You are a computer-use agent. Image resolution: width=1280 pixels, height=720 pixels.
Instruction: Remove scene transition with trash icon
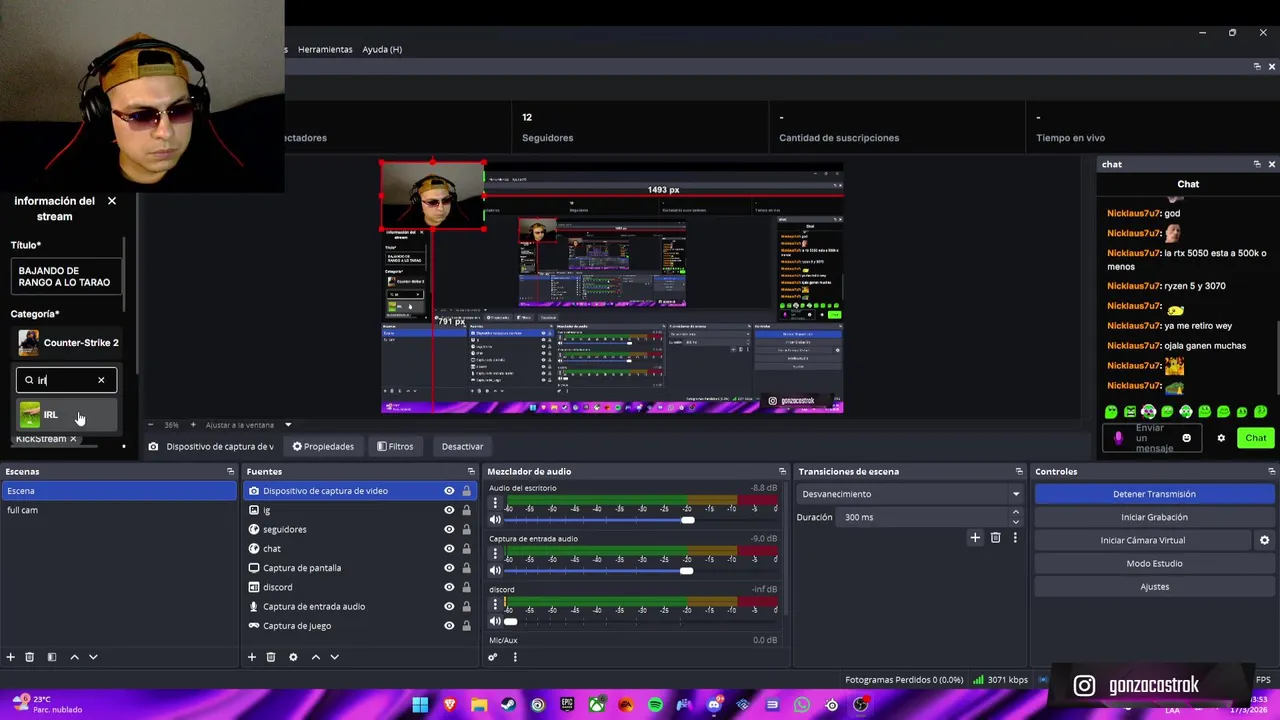tap(995, 538)
